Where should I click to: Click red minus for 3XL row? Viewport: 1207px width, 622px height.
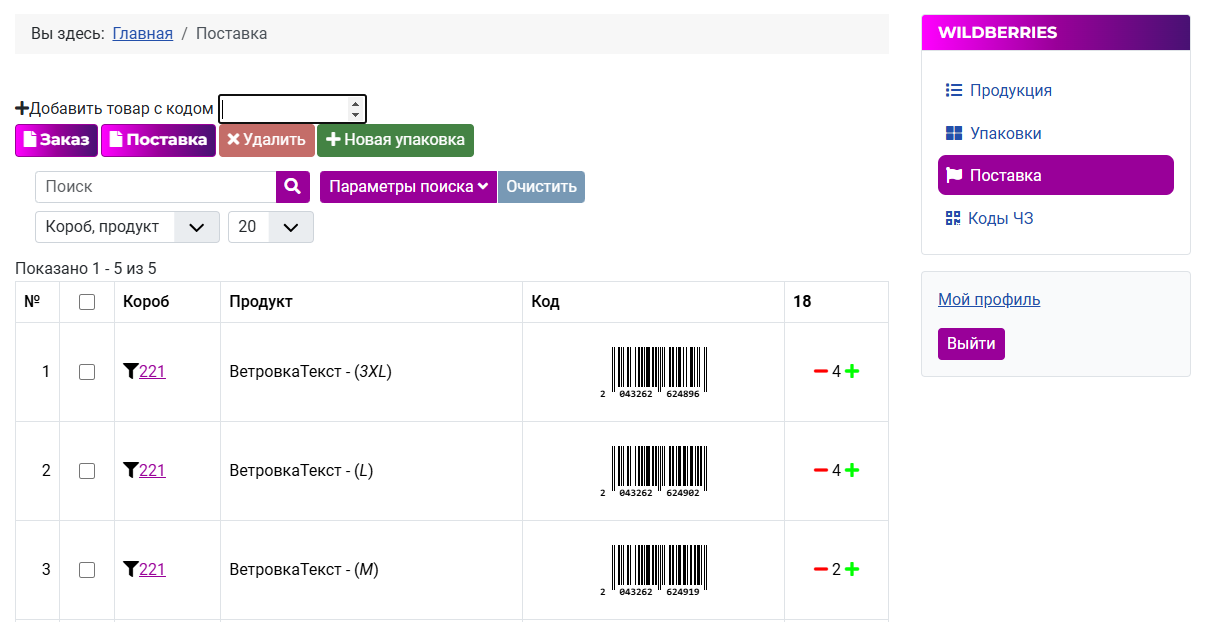point(821,371)
